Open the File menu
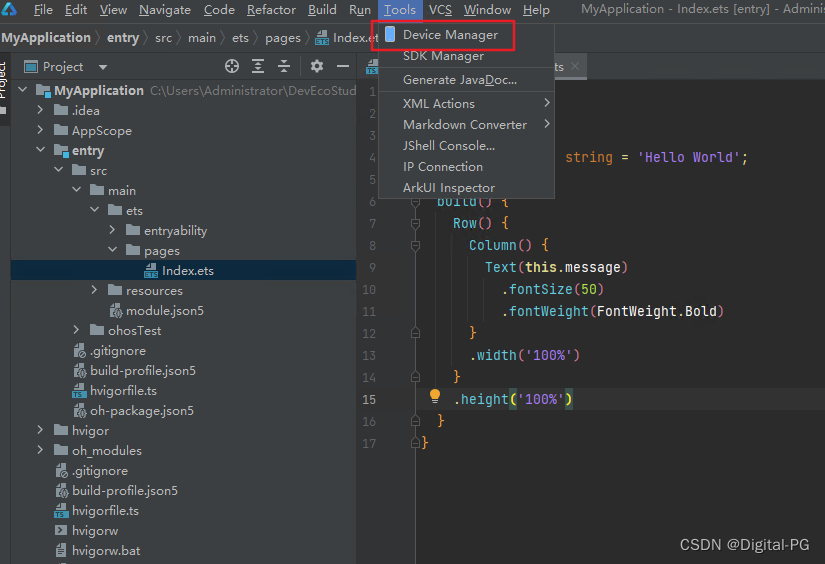The height and width of the screenshot is (564, 825). [x=43, y=9]
